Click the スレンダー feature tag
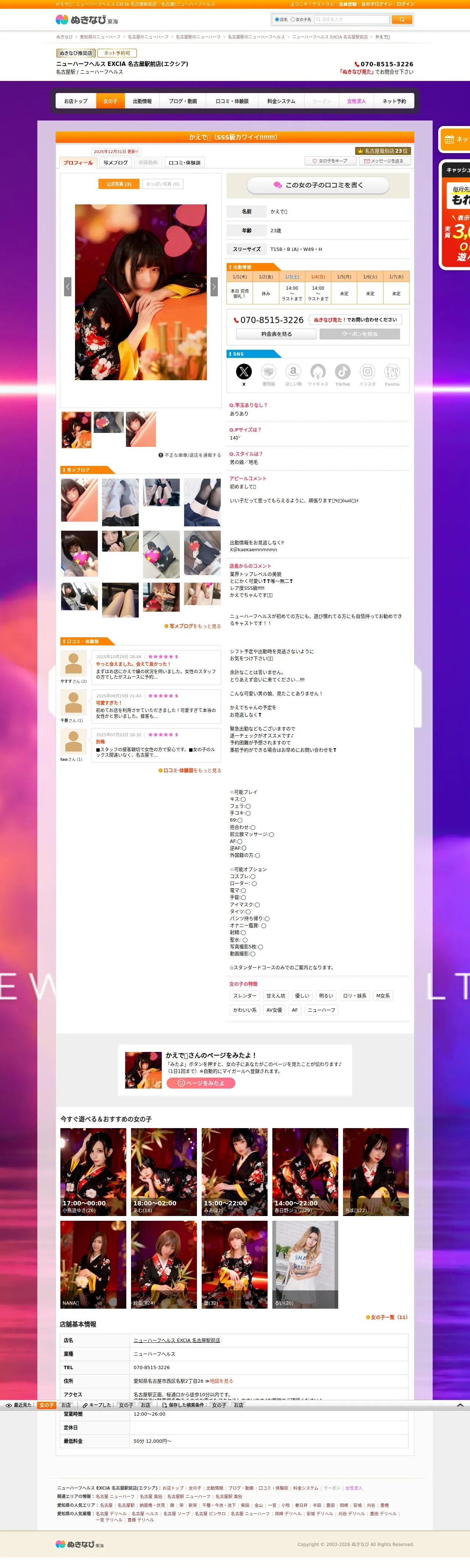 click(x=245, y=996)
